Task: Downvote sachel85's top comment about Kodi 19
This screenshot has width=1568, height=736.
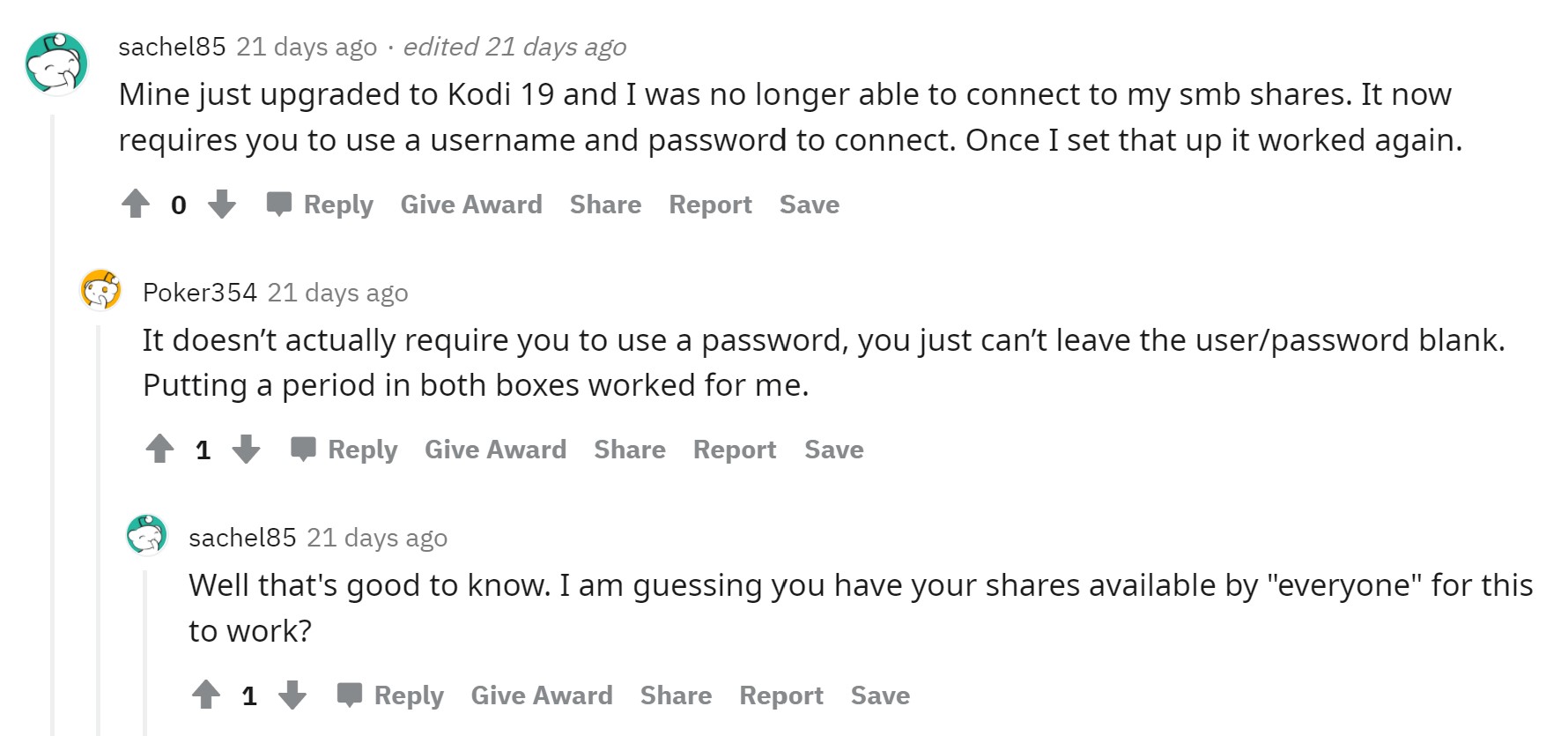Action: [222, 204]
